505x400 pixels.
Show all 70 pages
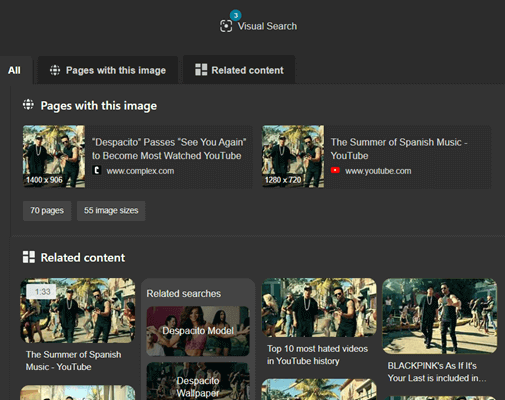point(47,211)
